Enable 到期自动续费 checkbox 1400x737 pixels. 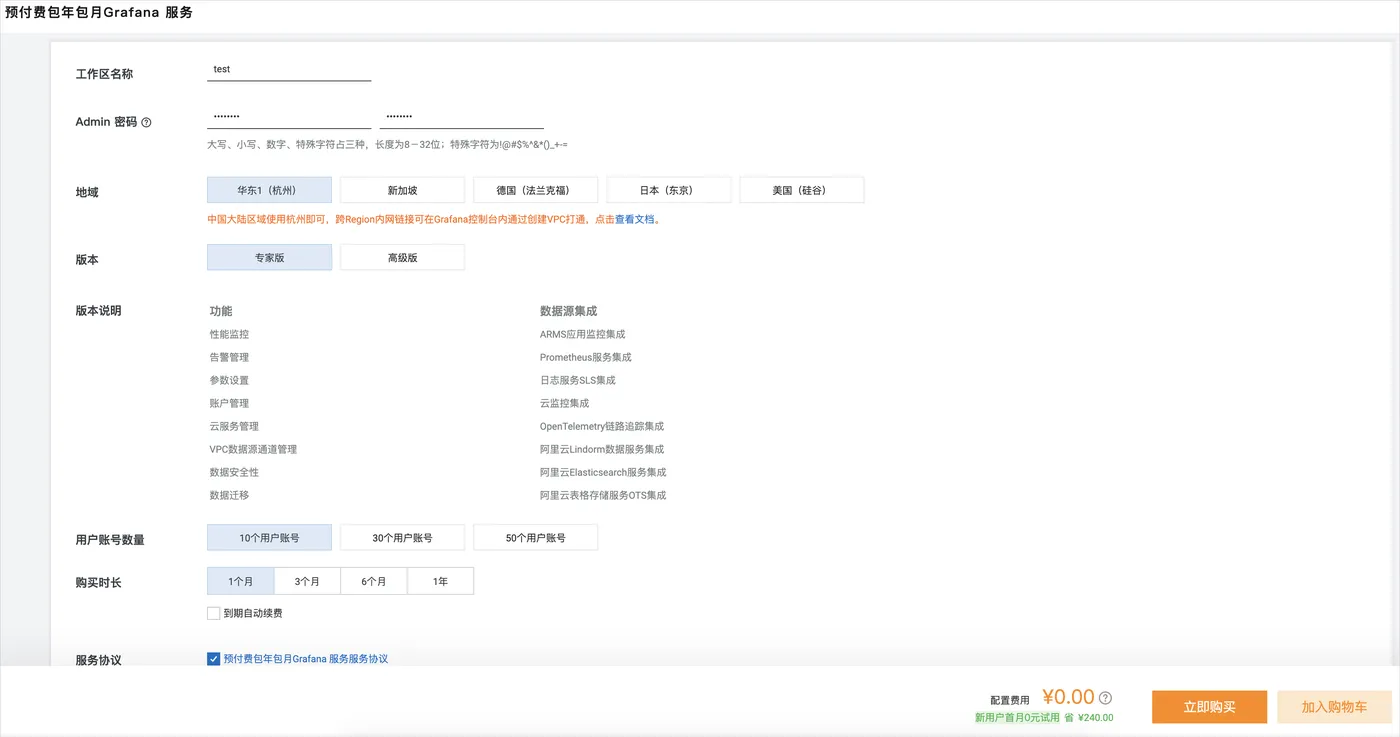(213, 613)
